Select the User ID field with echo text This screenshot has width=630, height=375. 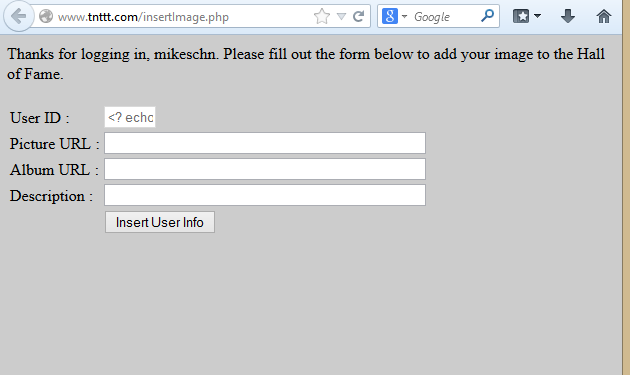(130, 117)
